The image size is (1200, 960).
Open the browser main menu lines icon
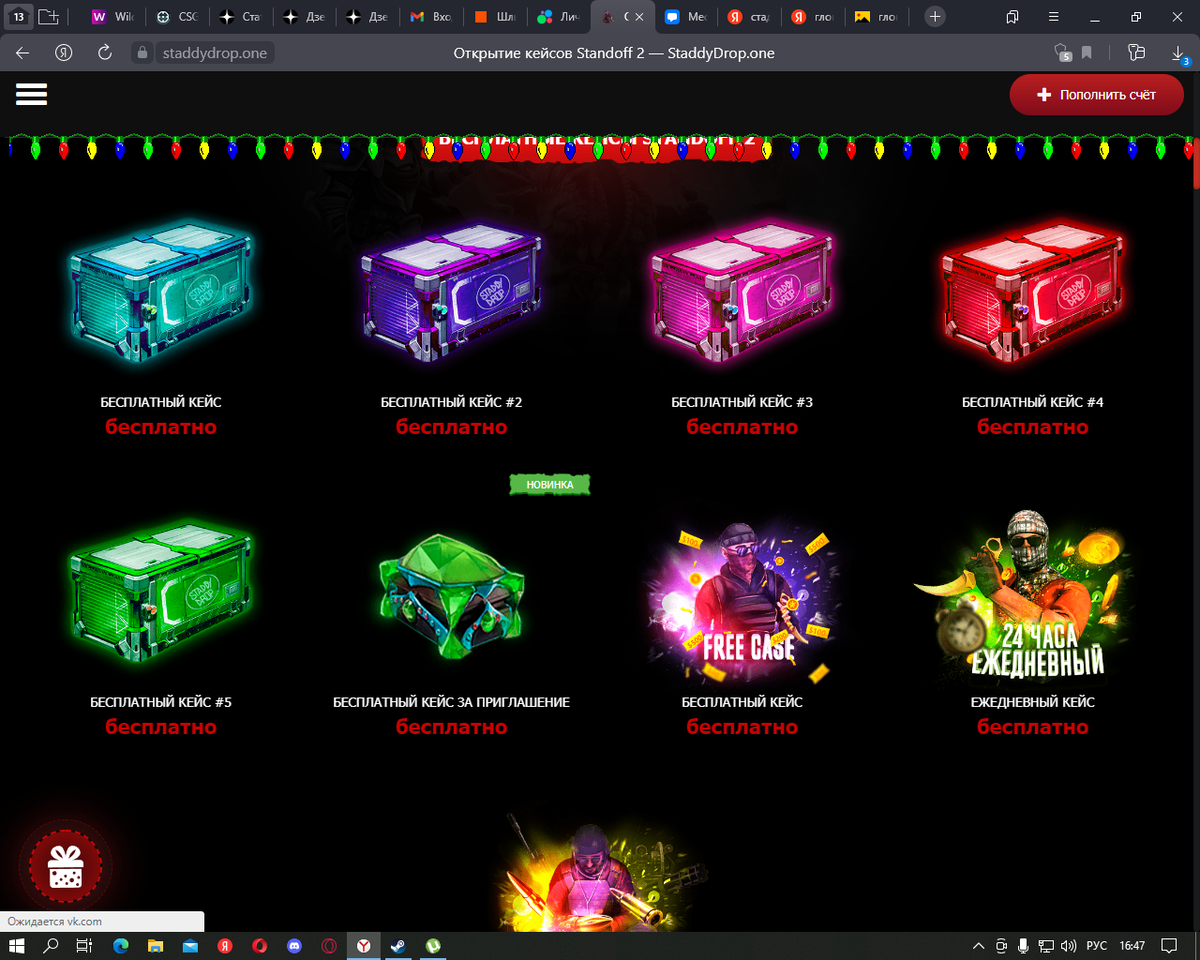tap(1052, 17)
